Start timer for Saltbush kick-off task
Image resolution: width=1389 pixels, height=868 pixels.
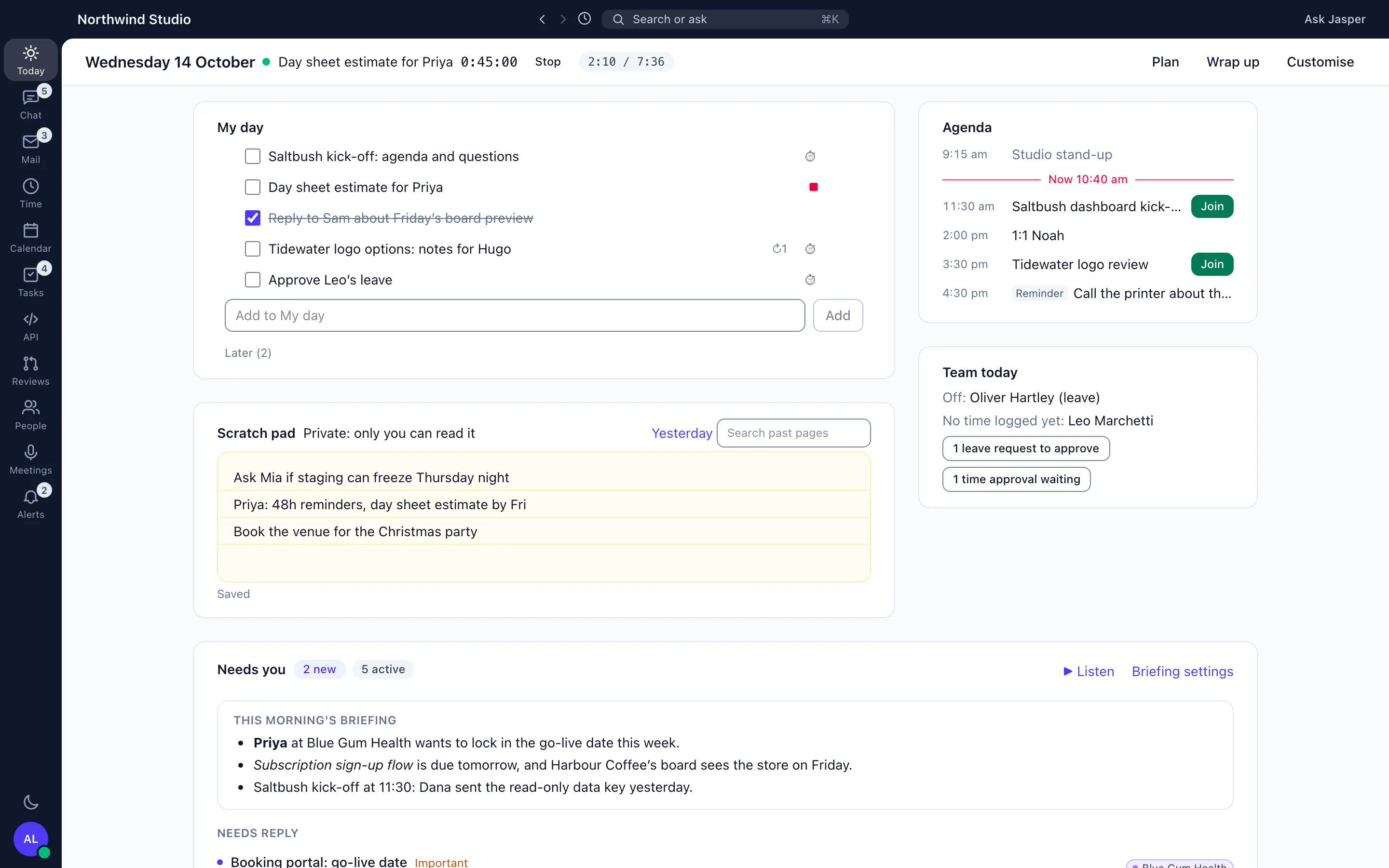pyautogui.click(x=810, y=156)
